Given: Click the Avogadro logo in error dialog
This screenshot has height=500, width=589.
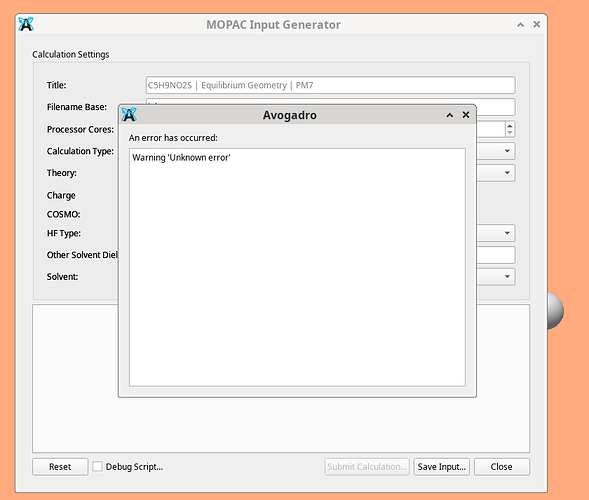Looking at the screenshot, I should [129, 115].
